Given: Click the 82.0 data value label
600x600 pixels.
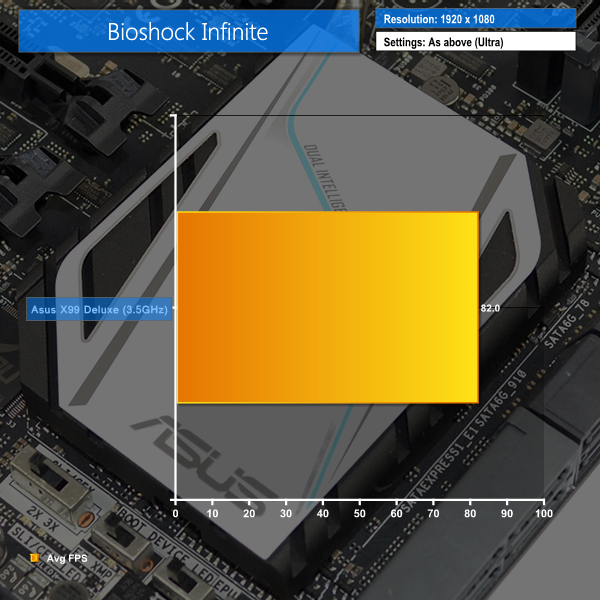Looking at the screenshot, I should pos(490,308).
